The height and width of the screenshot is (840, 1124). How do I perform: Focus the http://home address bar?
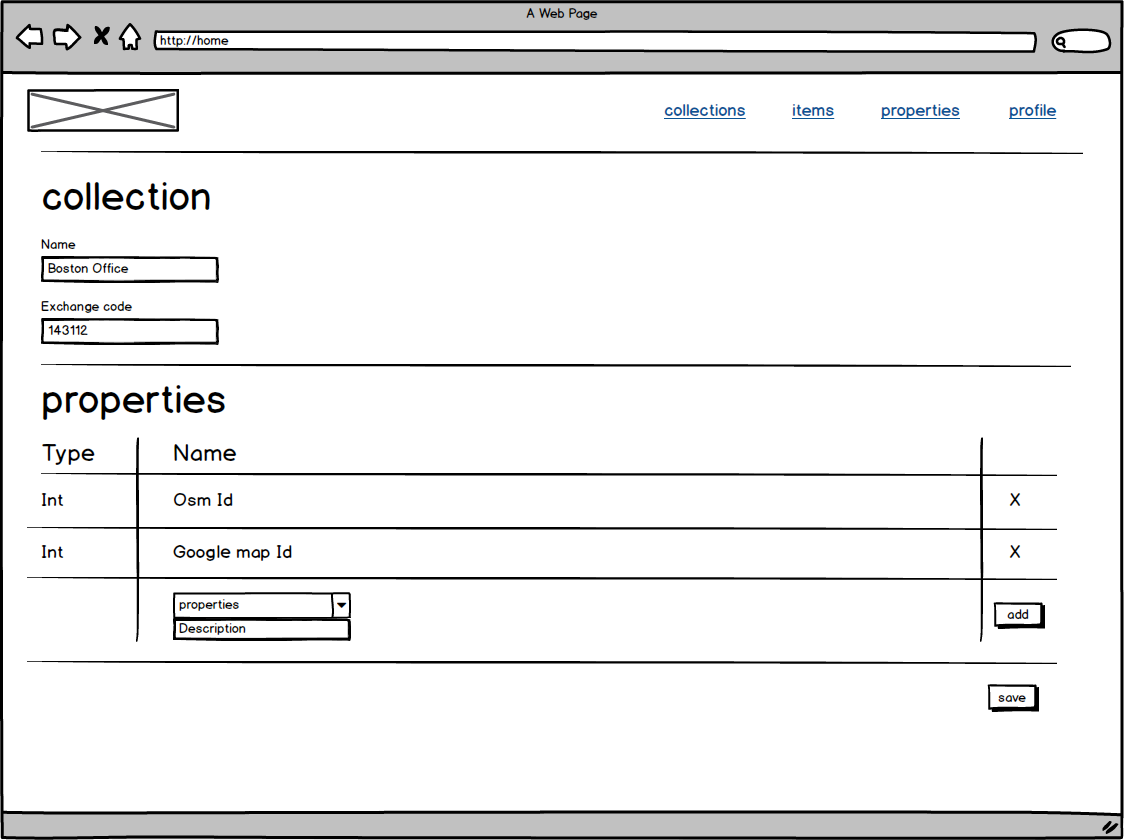[x=596, y=41]
